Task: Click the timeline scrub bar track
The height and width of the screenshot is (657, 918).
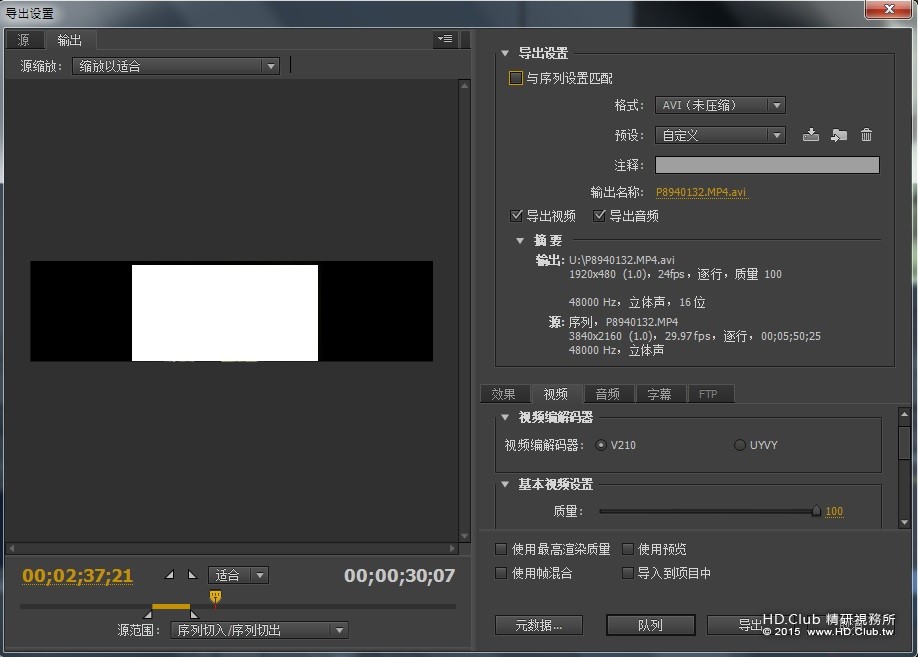Action: click(238, 607)
